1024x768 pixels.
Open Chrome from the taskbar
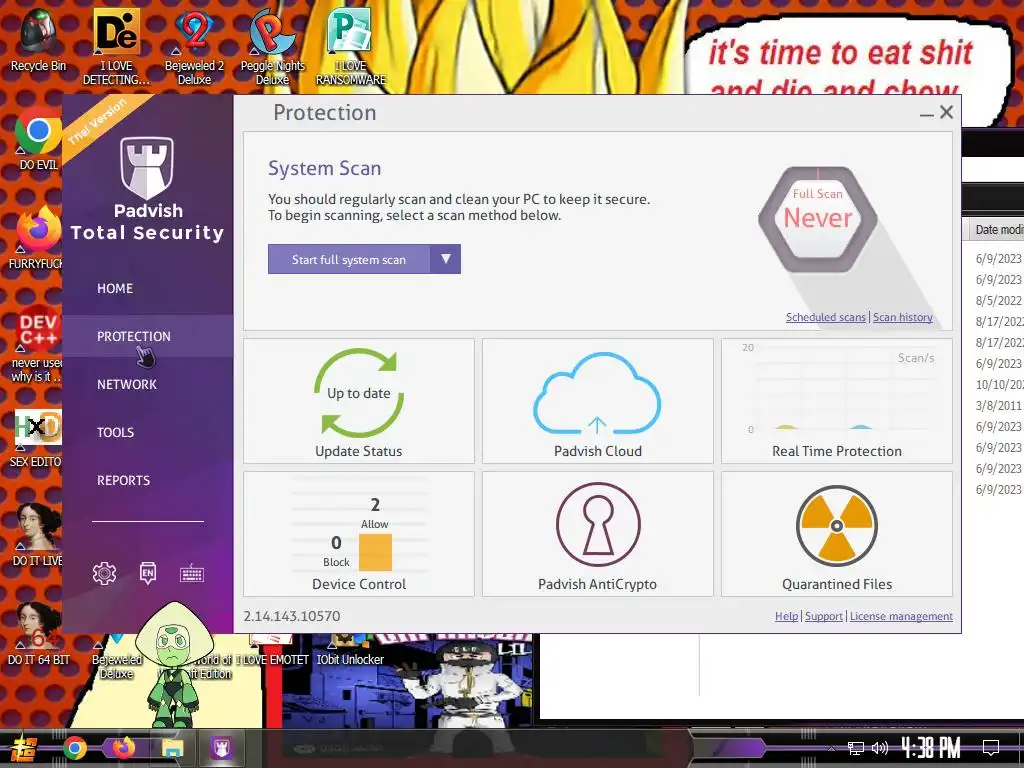(74, 748)
